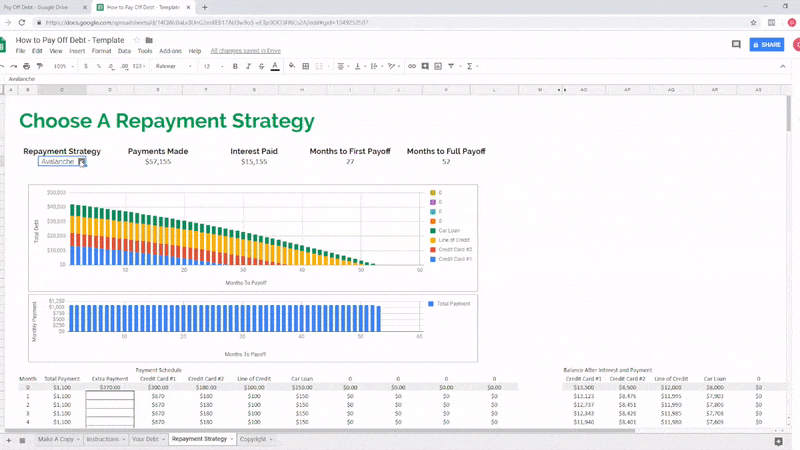The width and height of the screenshot is (800, 450).
Task: Open a new browser tab
Action: 205,8
